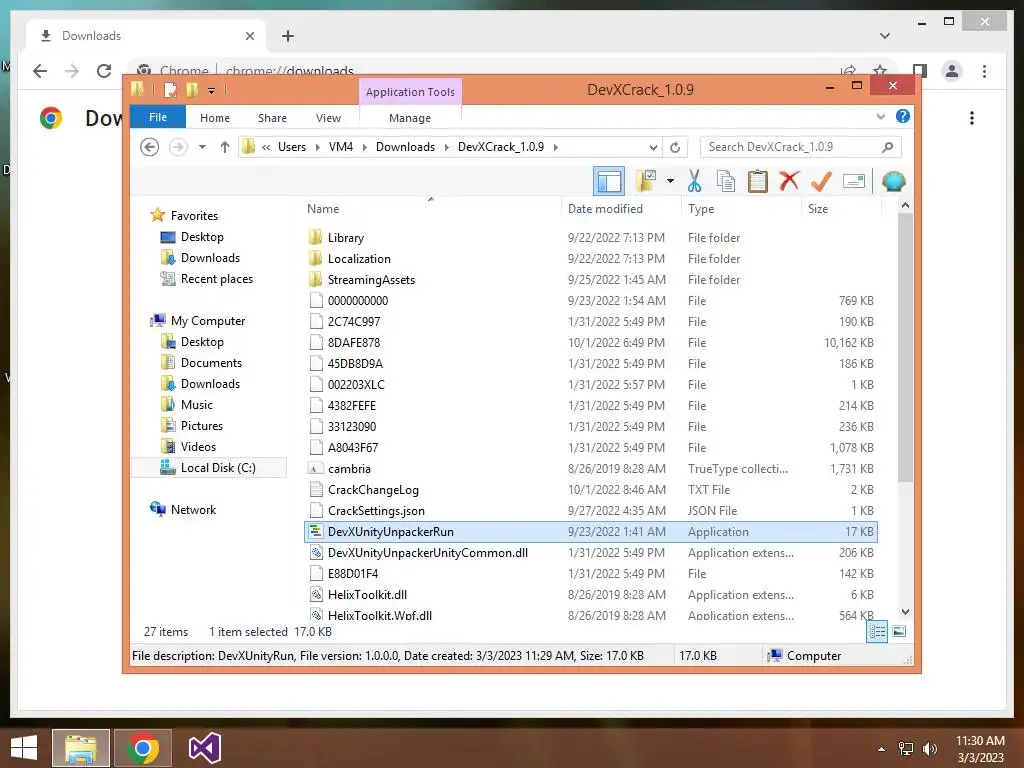Go up one folder level arrow
Viewport: 1024px width, 768px height.
point(225,147)
